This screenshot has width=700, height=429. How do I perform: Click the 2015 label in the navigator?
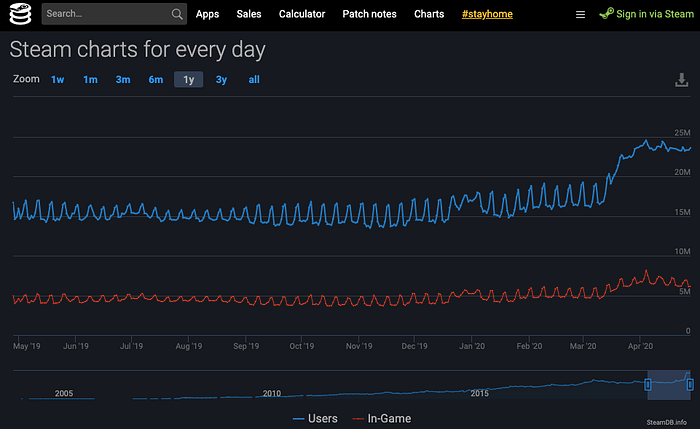(x=479, y=393)
